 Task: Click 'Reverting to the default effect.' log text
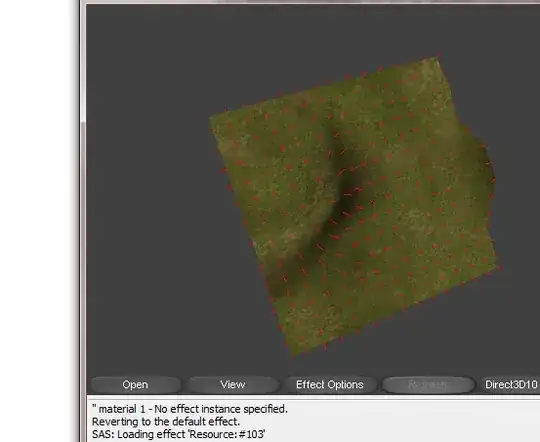[x=166, y=421]
